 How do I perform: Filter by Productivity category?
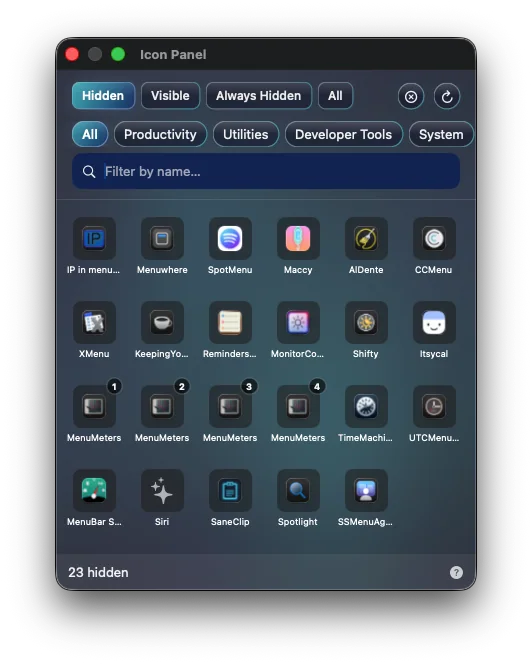[160, 134]
